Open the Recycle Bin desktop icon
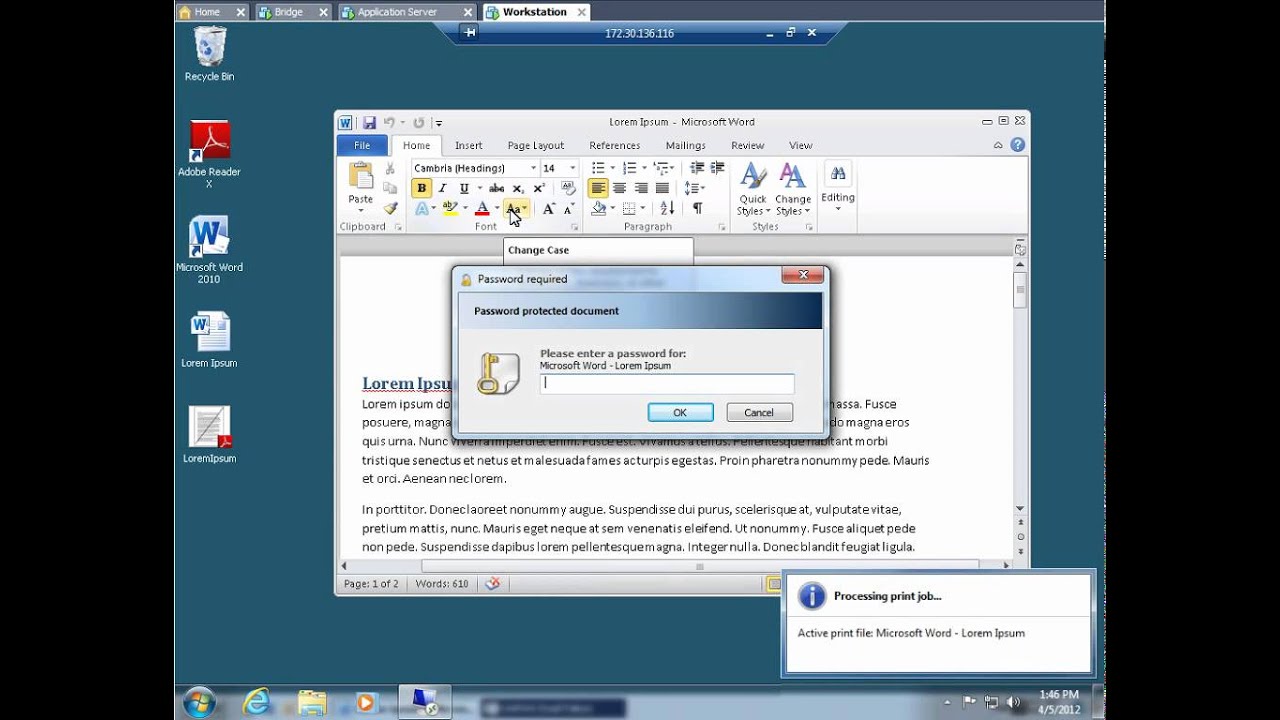 click(209, 54)
